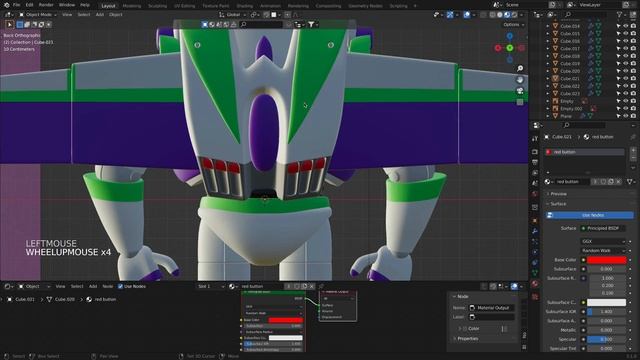This screenshot has width=640, height=360.
Task: Toggle selectability of Cube.019 via arrow icon
Action: click(x=618, y=64)
